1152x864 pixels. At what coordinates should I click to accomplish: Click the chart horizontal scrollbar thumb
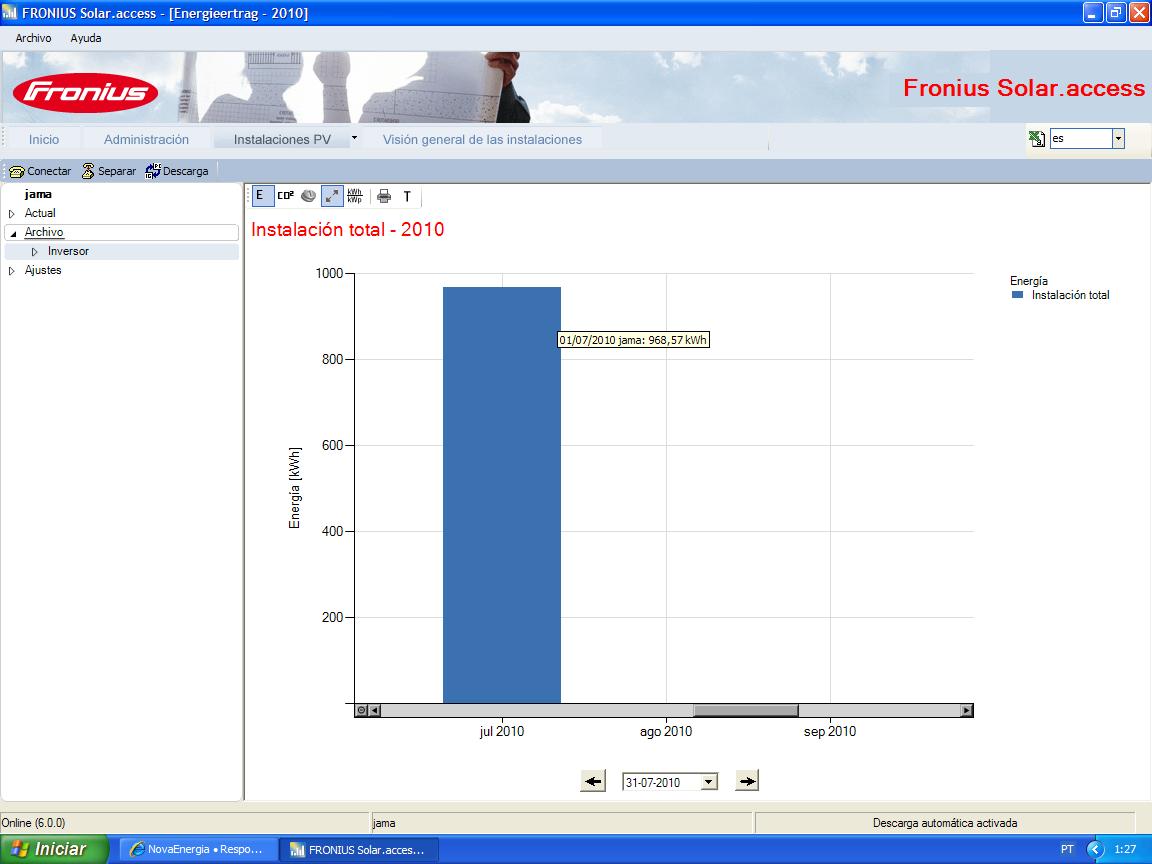(x=746, y=710)
